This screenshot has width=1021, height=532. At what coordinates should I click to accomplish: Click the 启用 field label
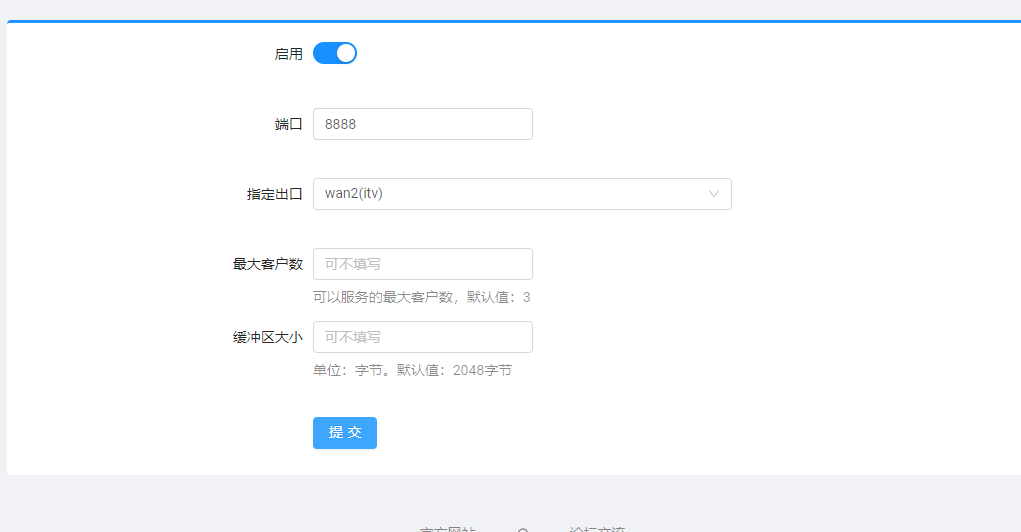click(288, 54)
